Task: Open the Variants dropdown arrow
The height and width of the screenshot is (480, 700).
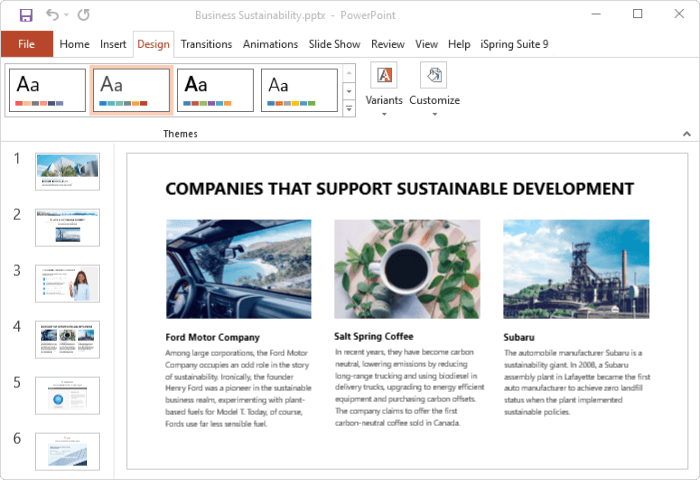Action: point(384,114)
